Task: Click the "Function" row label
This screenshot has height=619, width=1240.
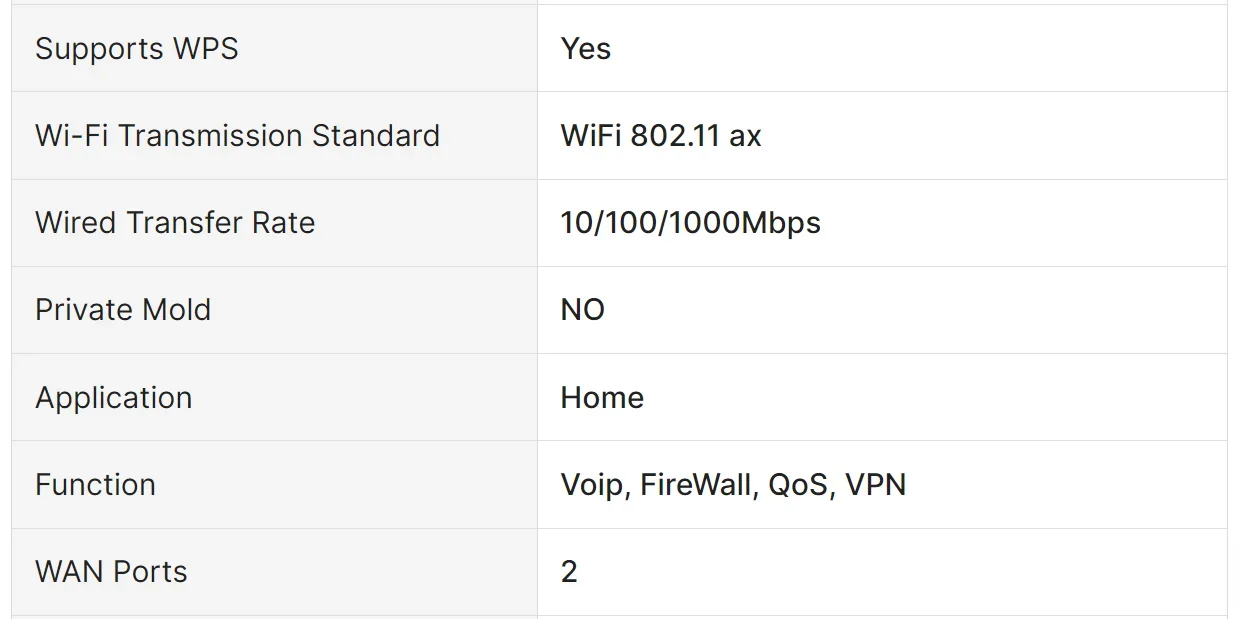Action: 95,485
